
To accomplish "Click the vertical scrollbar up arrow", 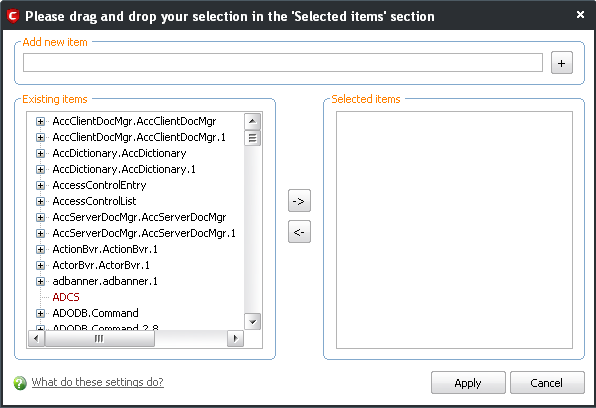I will click(x=252, y=122).
